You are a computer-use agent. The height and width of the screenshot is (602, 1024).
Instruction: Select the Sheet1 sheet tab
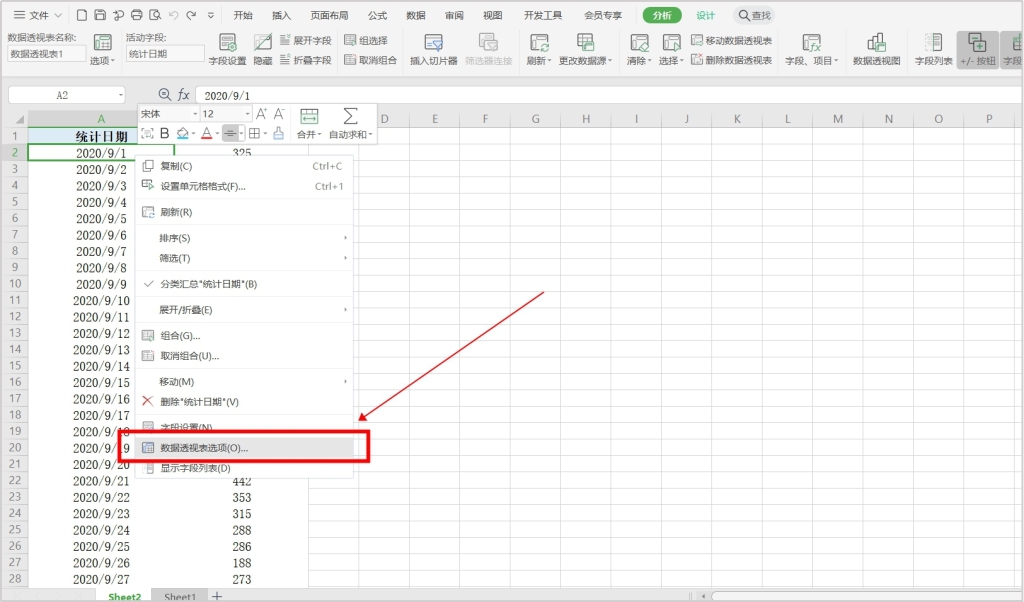click(180, 596)
